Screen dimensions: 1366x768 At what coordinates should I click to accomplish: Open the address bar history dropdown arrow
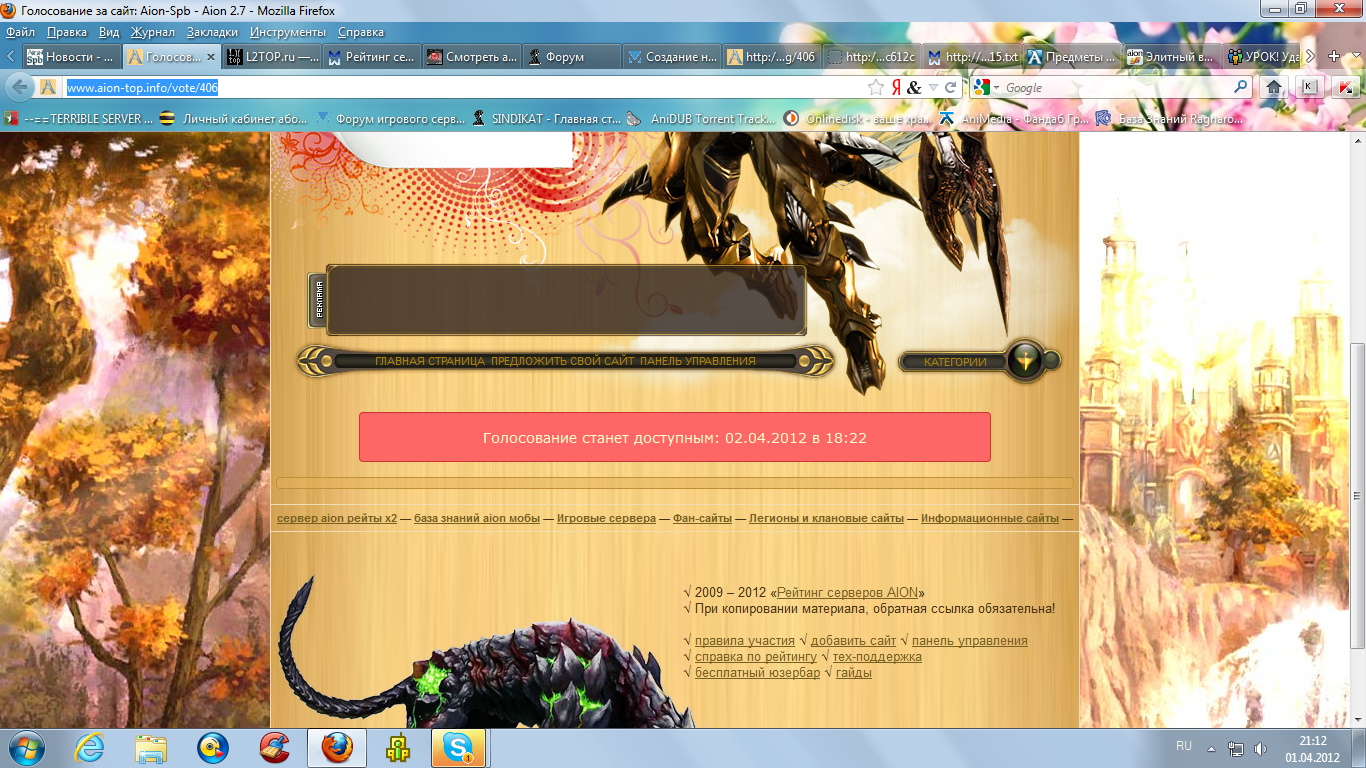click(x=934, y=87)
